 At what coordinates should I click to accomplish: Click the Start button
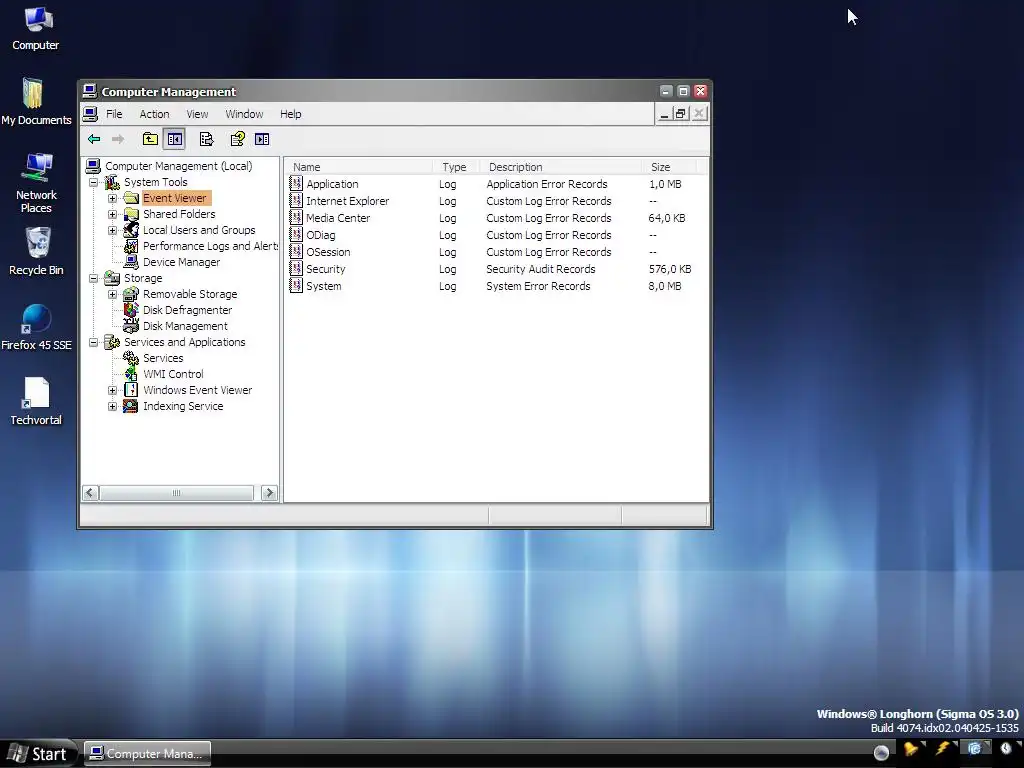click(39, 754)
